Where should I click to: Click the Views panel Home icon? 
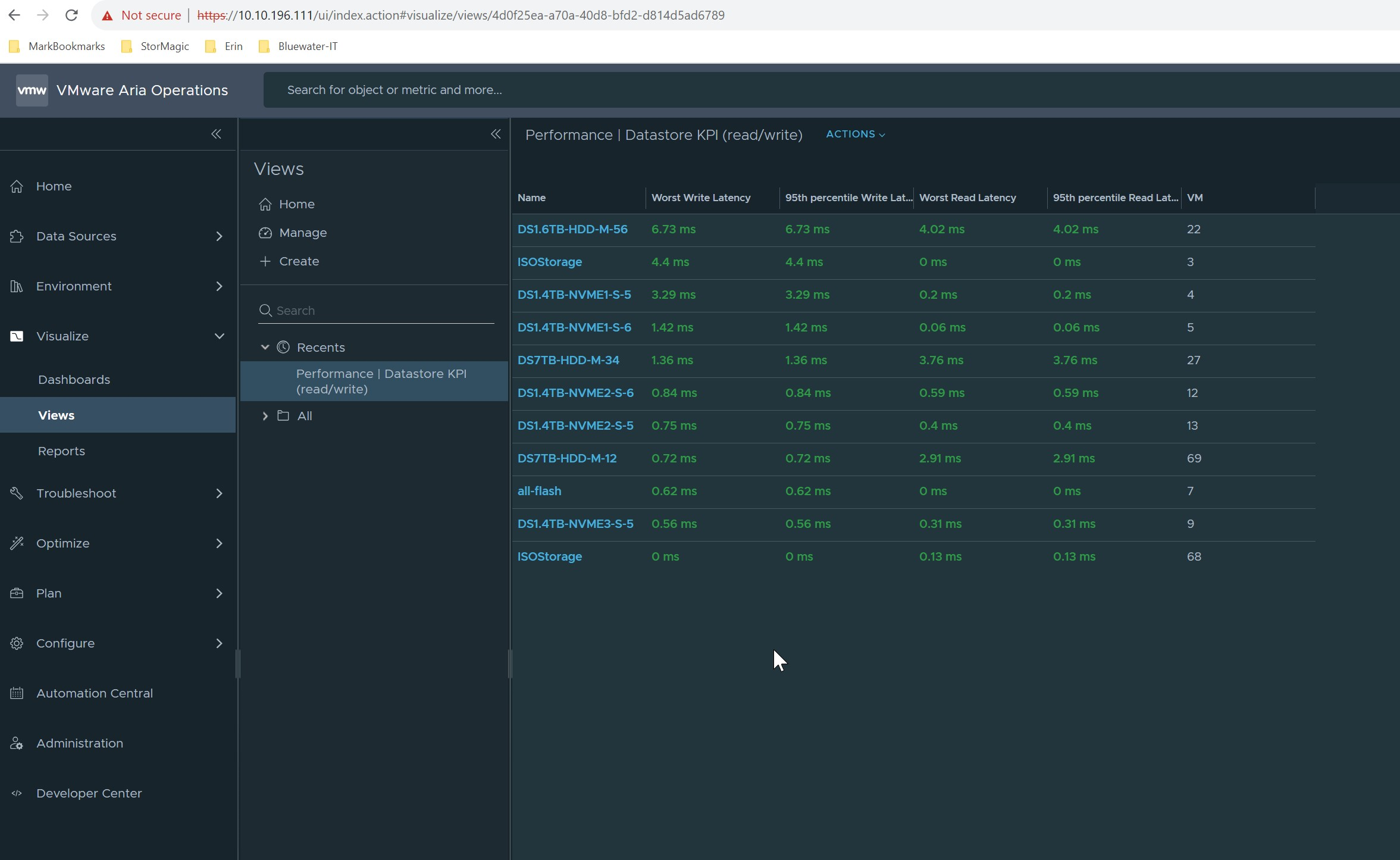pyautogui.click(x=265, y=204)
